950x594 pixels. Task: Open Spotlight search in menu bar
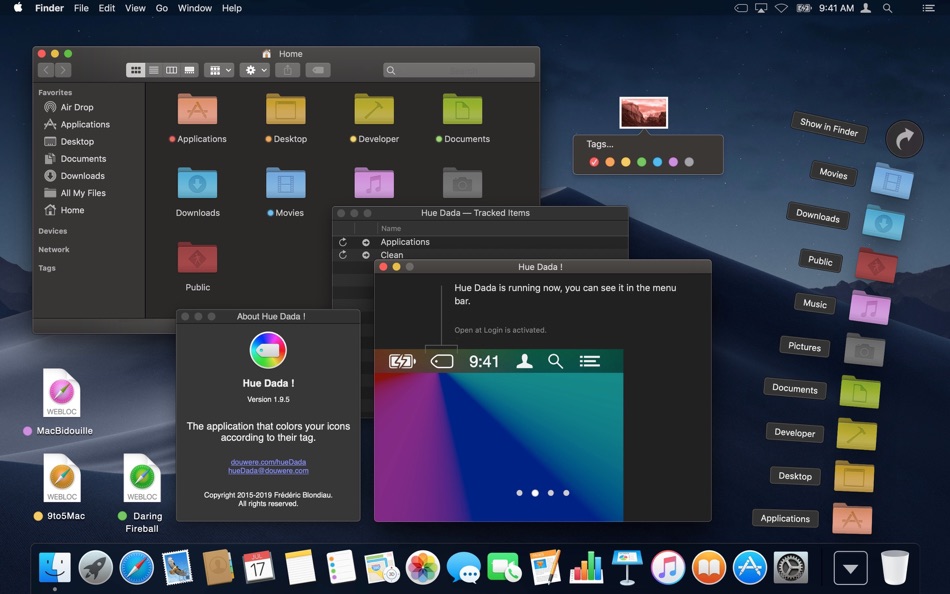point(887,8)
